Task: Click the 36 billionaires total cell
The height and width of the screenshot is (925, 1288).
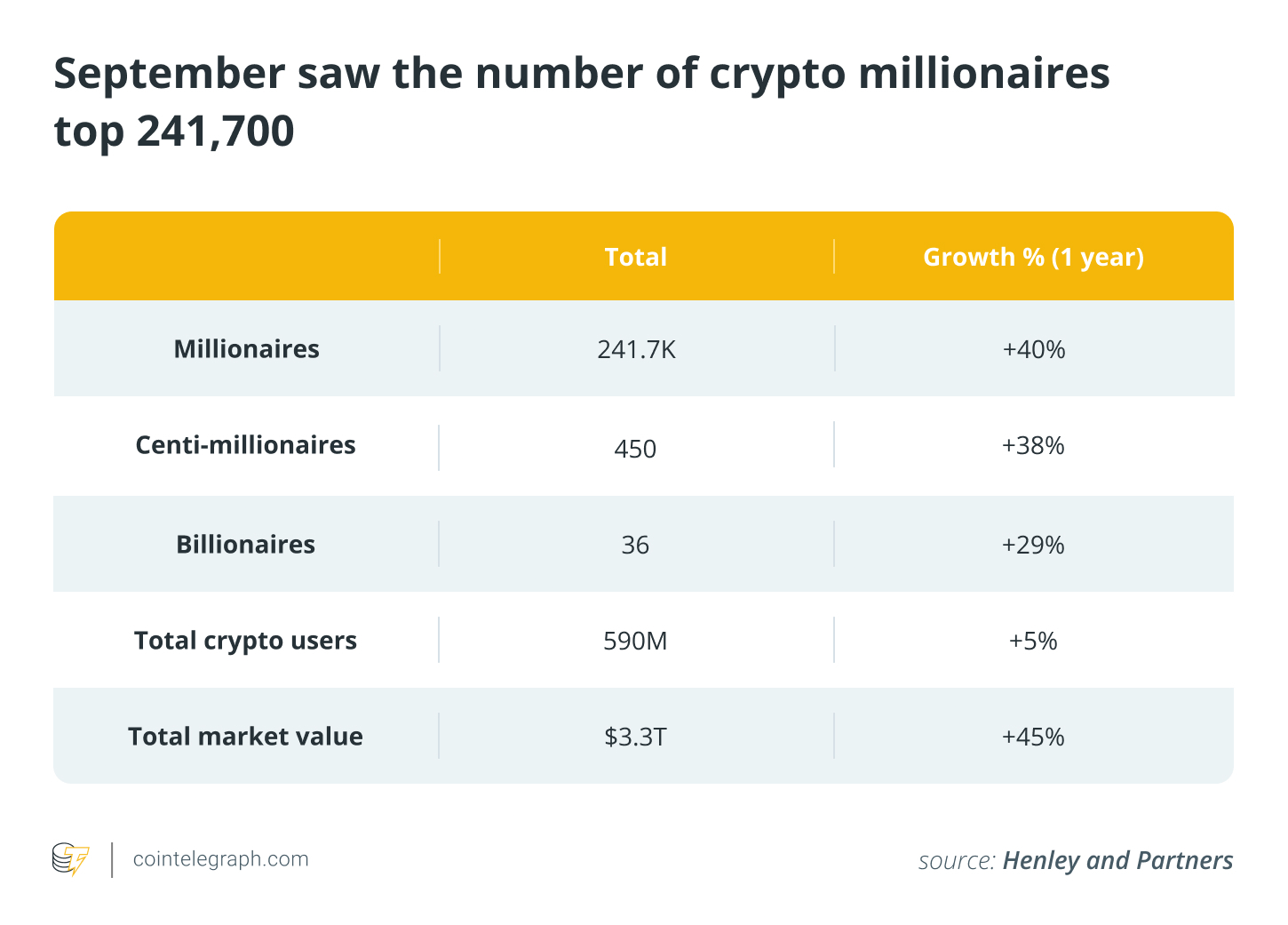Action: pyautogui.click(x=635, y=545)
